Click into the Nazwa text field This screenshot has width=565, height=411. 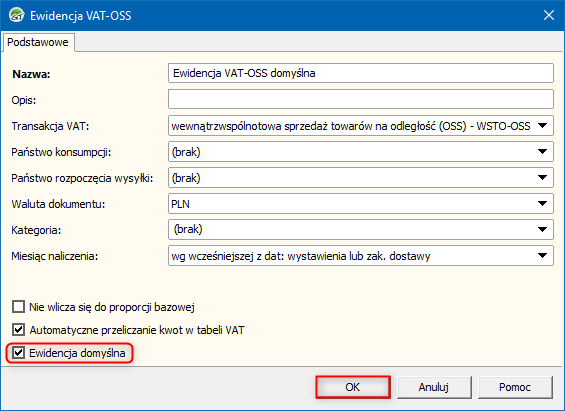[361, 73]
